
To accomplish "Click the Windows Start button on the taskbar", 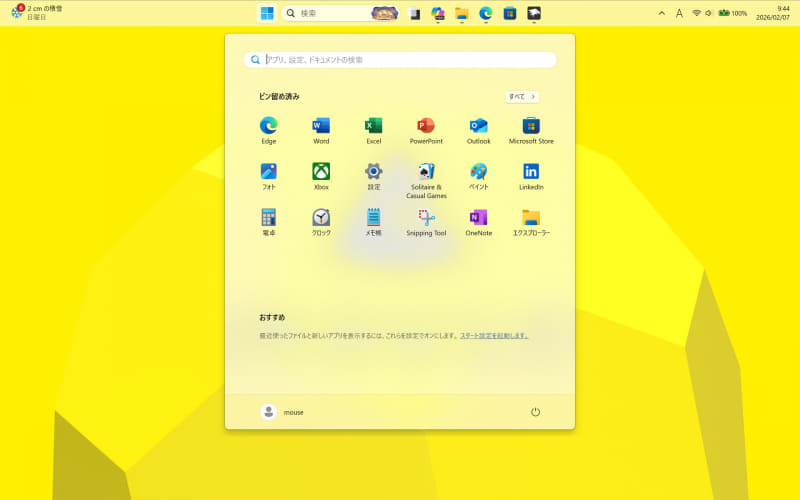I will pyautogui.click(x=267, y=13).
